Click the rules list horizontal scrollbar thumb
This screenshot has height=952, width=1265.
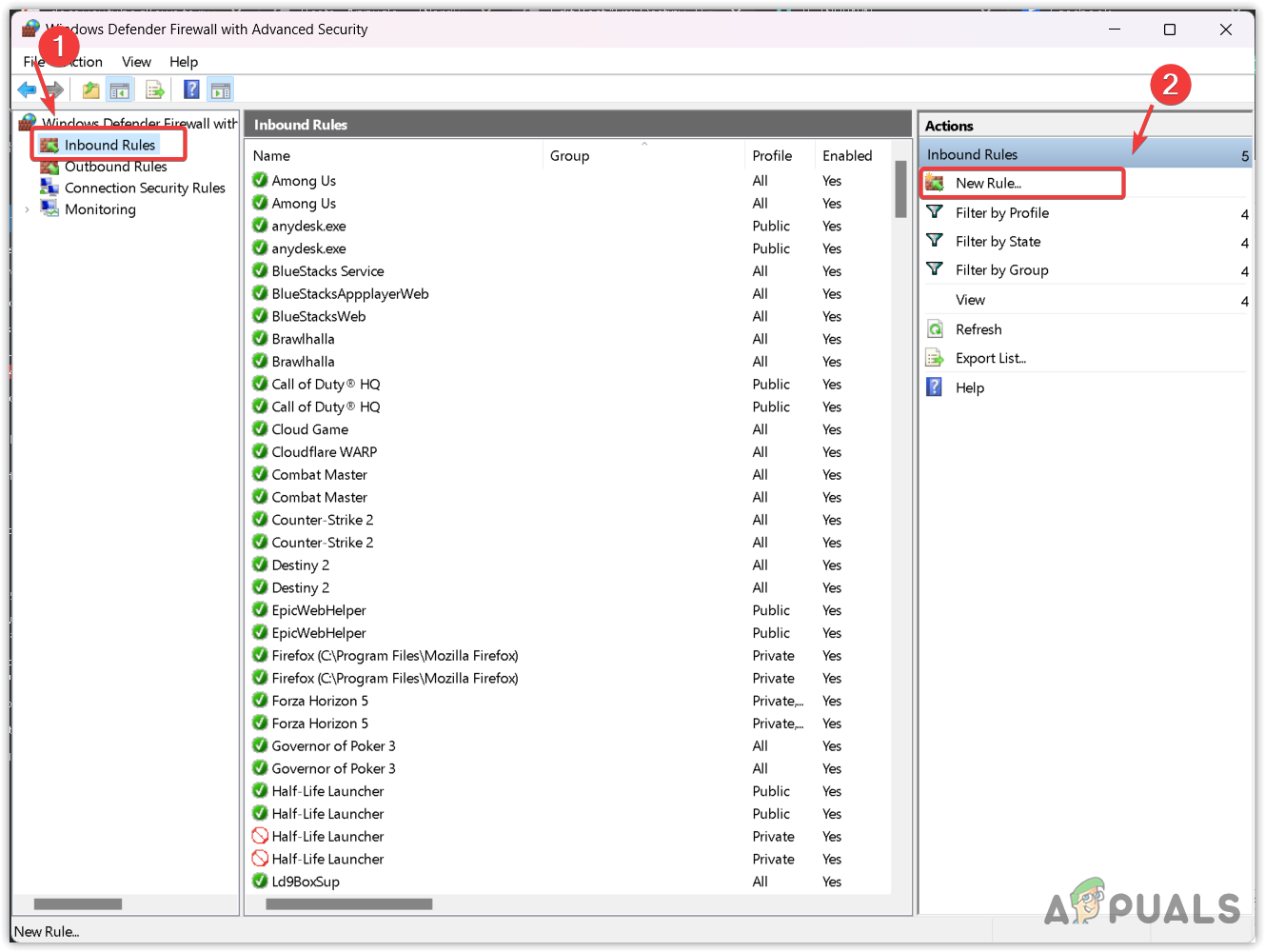349,904
